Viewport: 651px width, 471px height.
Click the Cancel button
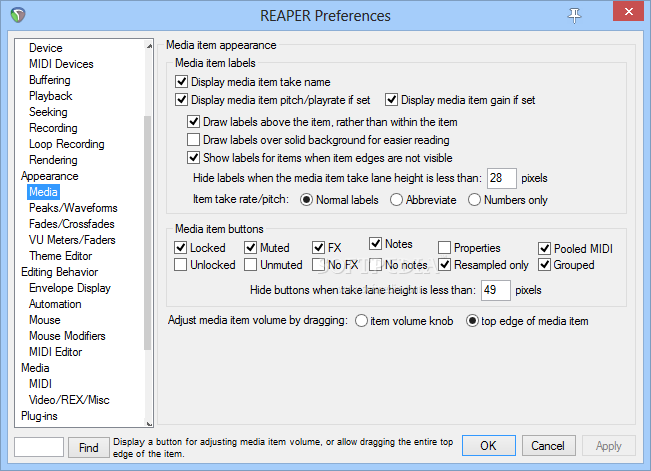click(x=548, y=446)
